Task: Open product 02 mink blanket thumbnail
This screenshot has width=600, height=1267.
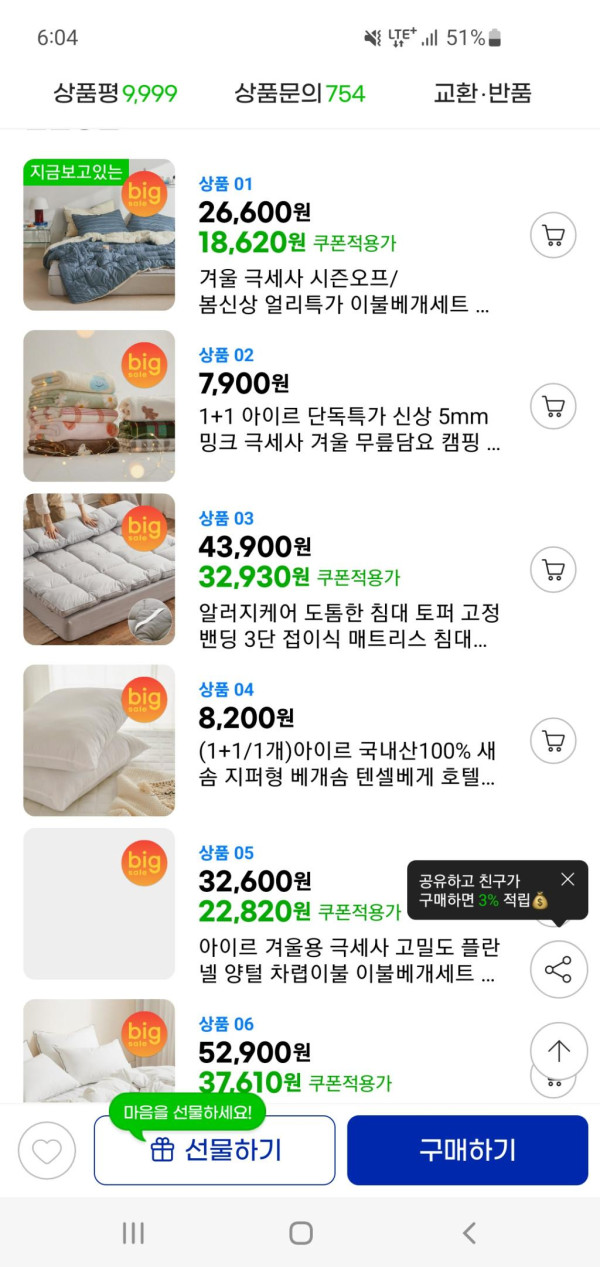Action: (99, 406)
